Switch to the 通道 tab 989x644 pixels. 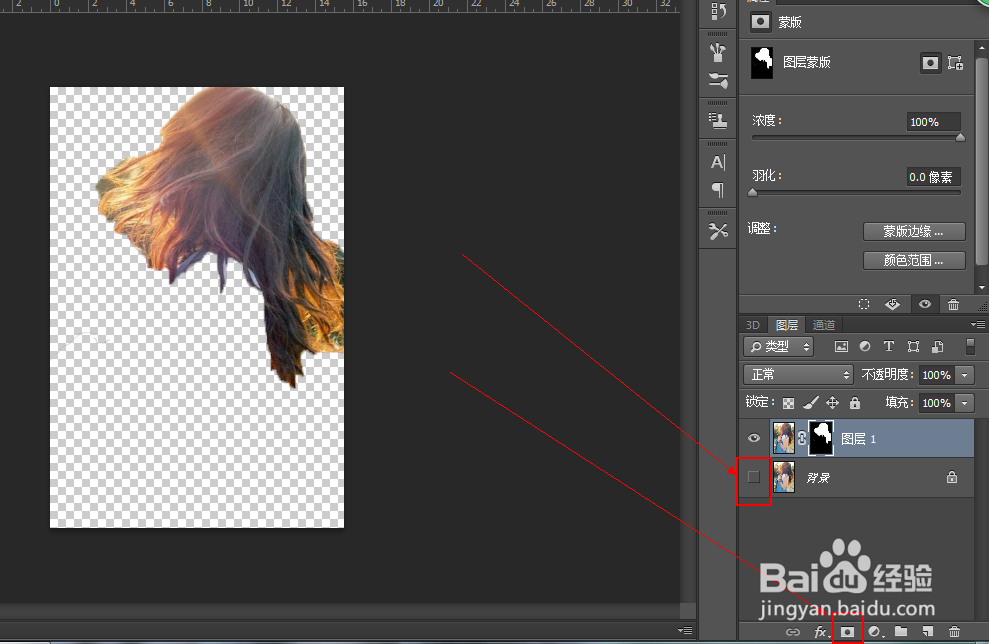824,325
